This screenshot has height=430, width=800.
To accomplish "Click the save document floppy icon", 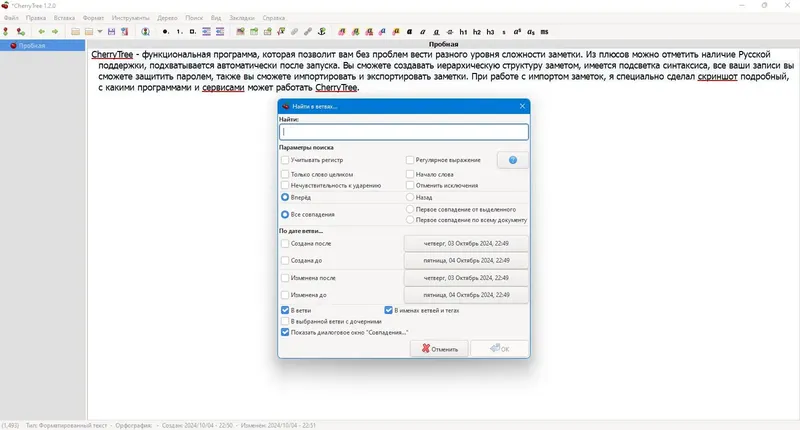I will pyautogui.click(x=111, y=32).
